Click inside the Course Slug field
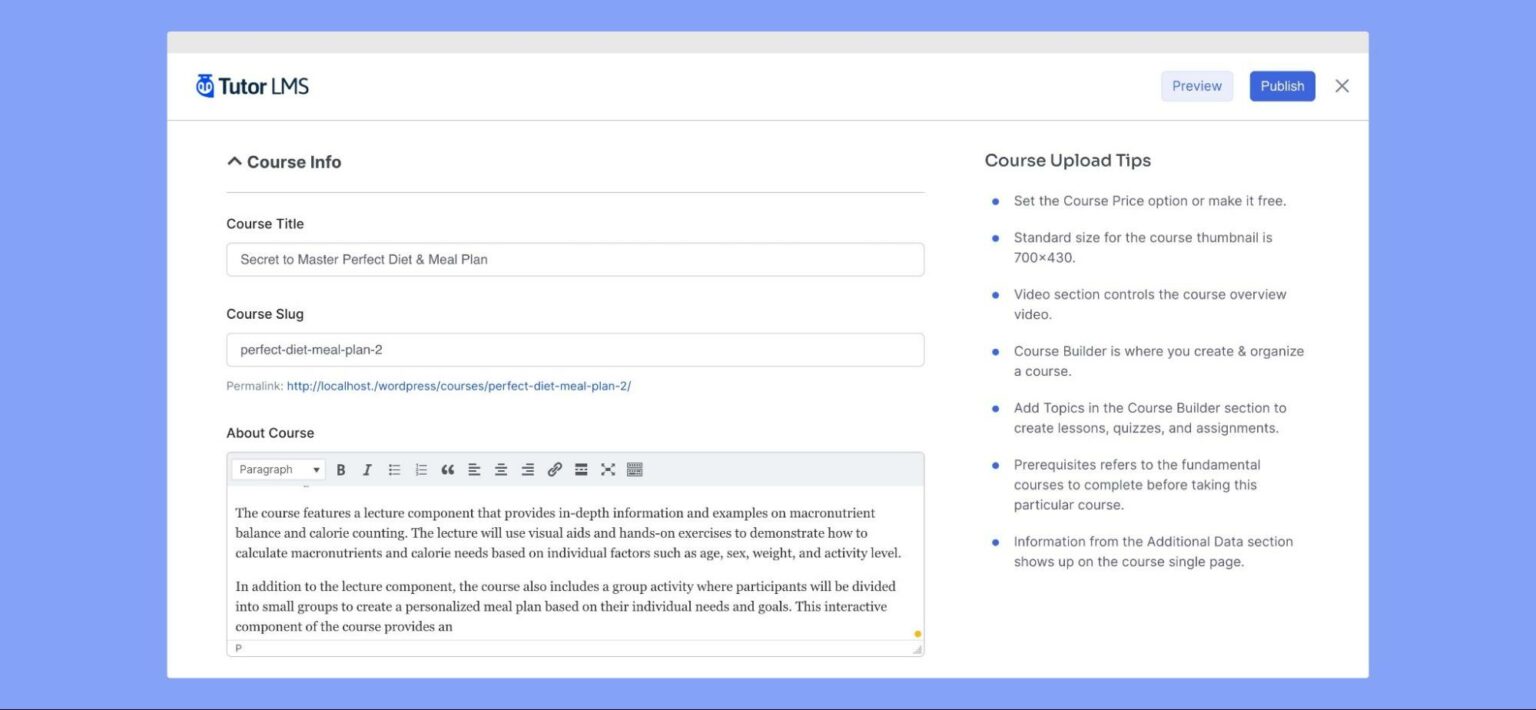The width and height of the screenshot is (1536, 710). pyautogui.click(x=575, y=349)
